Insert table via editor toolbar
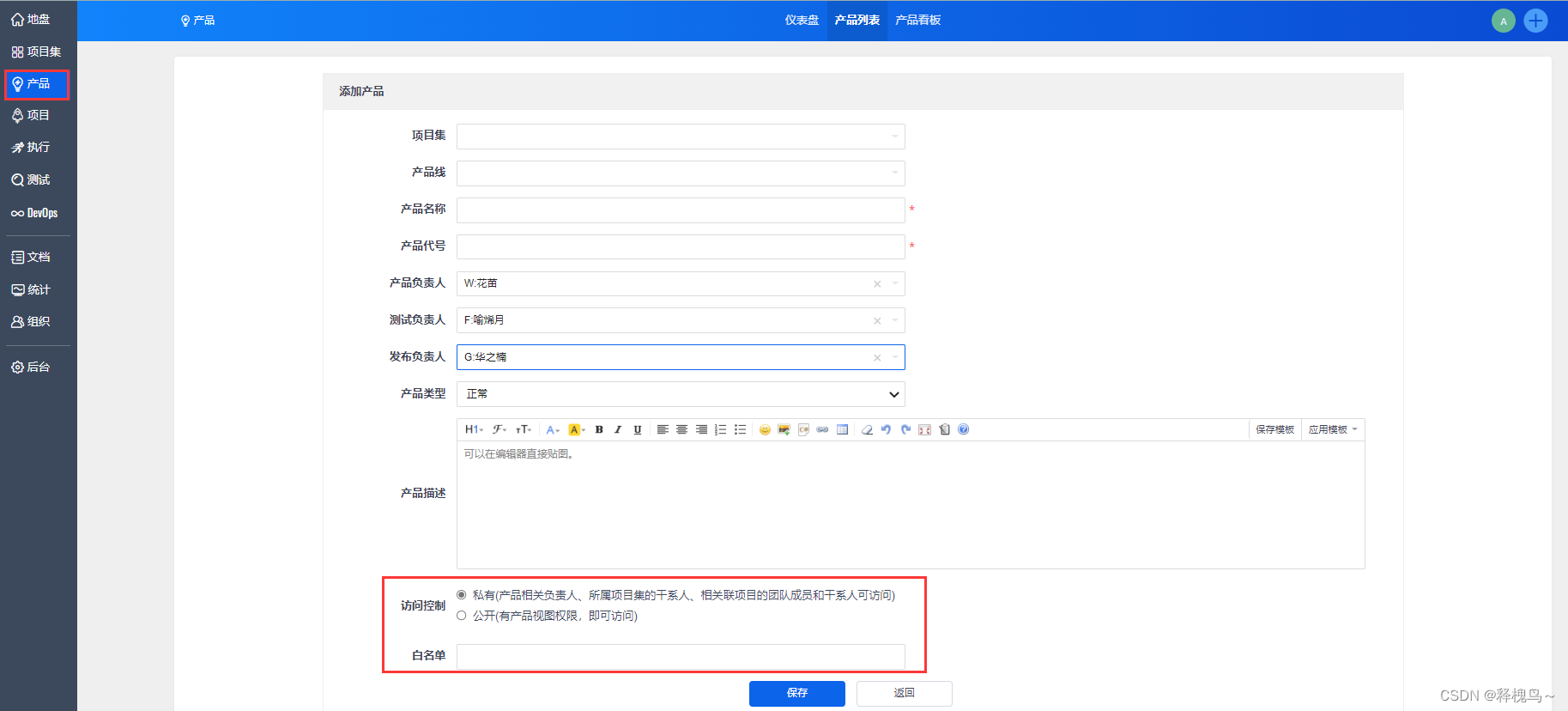This screenshot has height=711, width=1568. [843, 429]
